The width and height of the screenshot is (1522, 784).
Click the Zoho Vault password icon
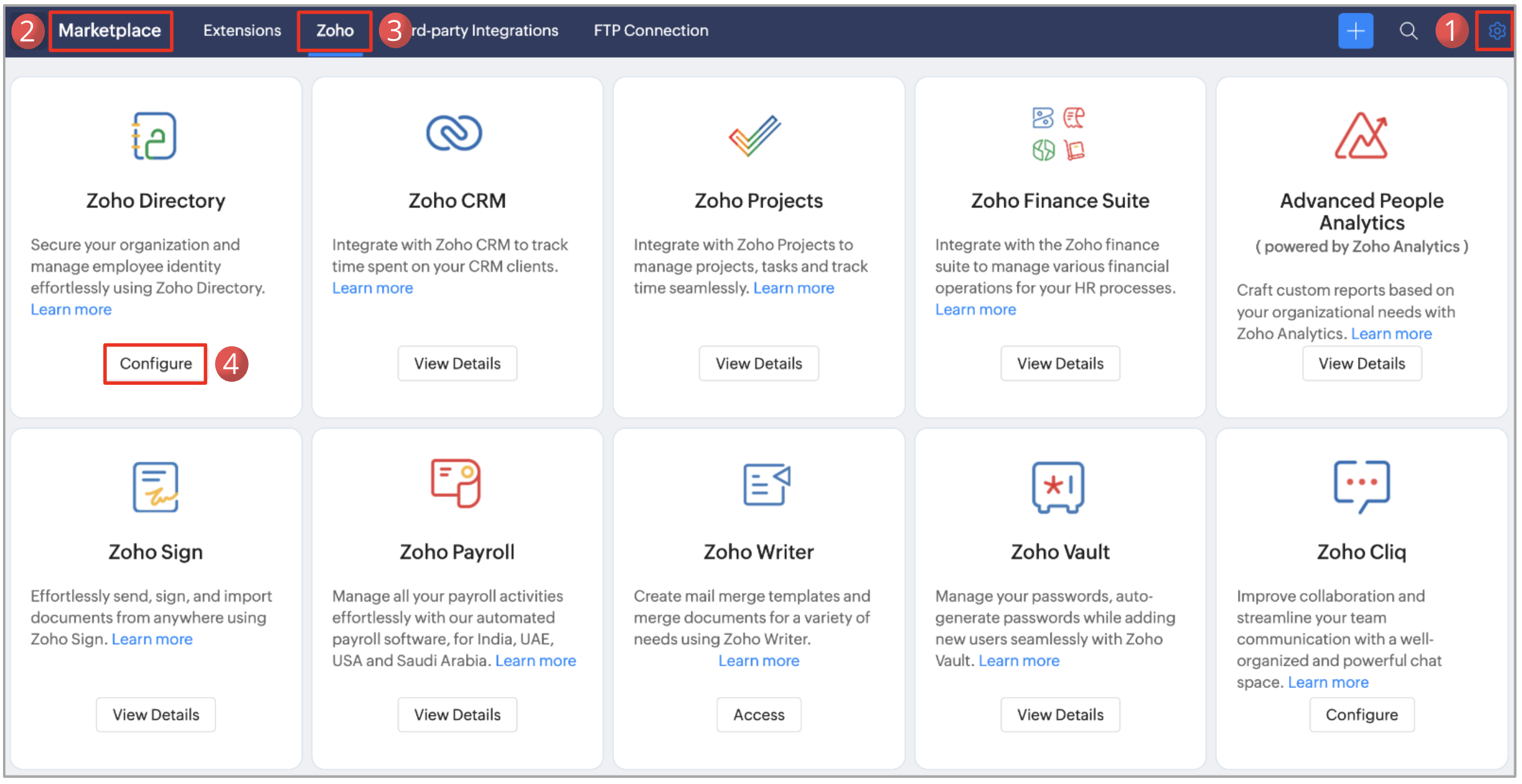pos(1058,487)
